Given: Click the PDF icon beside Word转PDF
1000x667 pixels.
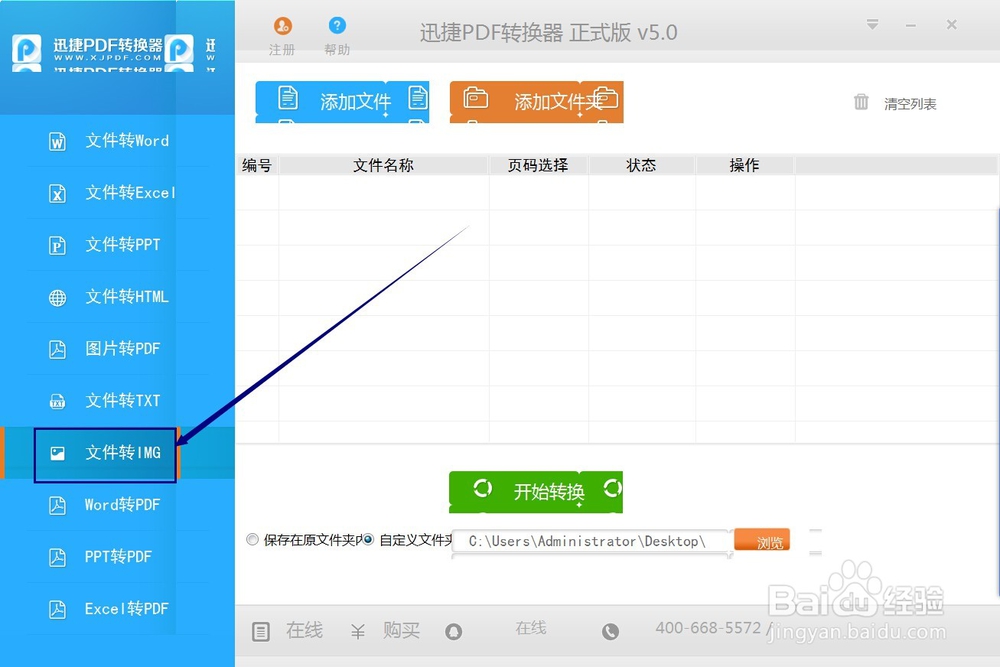Looking at the screenshot, I should tap(57, 505).
